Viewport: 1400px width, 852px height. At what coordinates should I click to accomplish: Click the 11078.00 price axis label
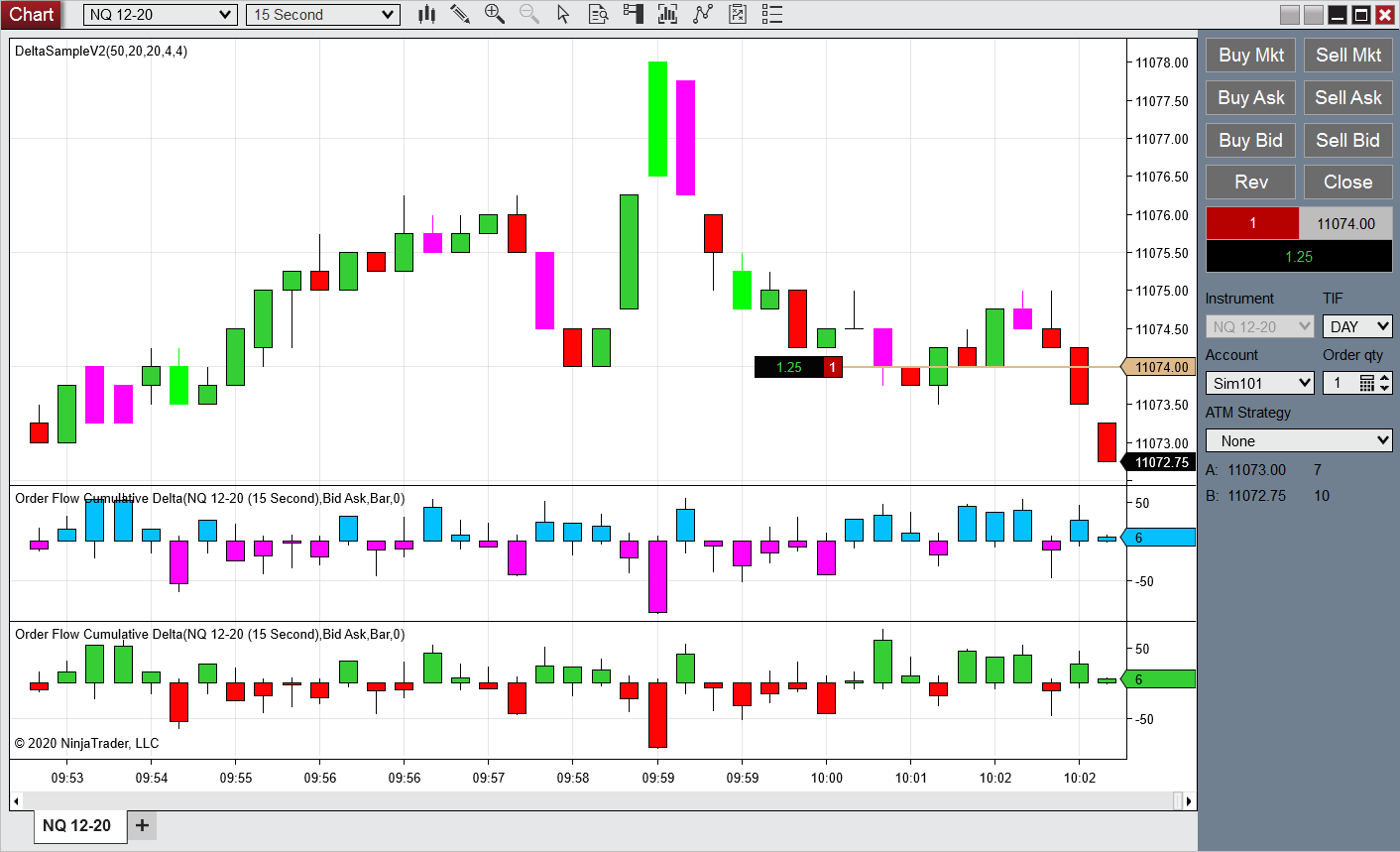tap(1161, 62)
